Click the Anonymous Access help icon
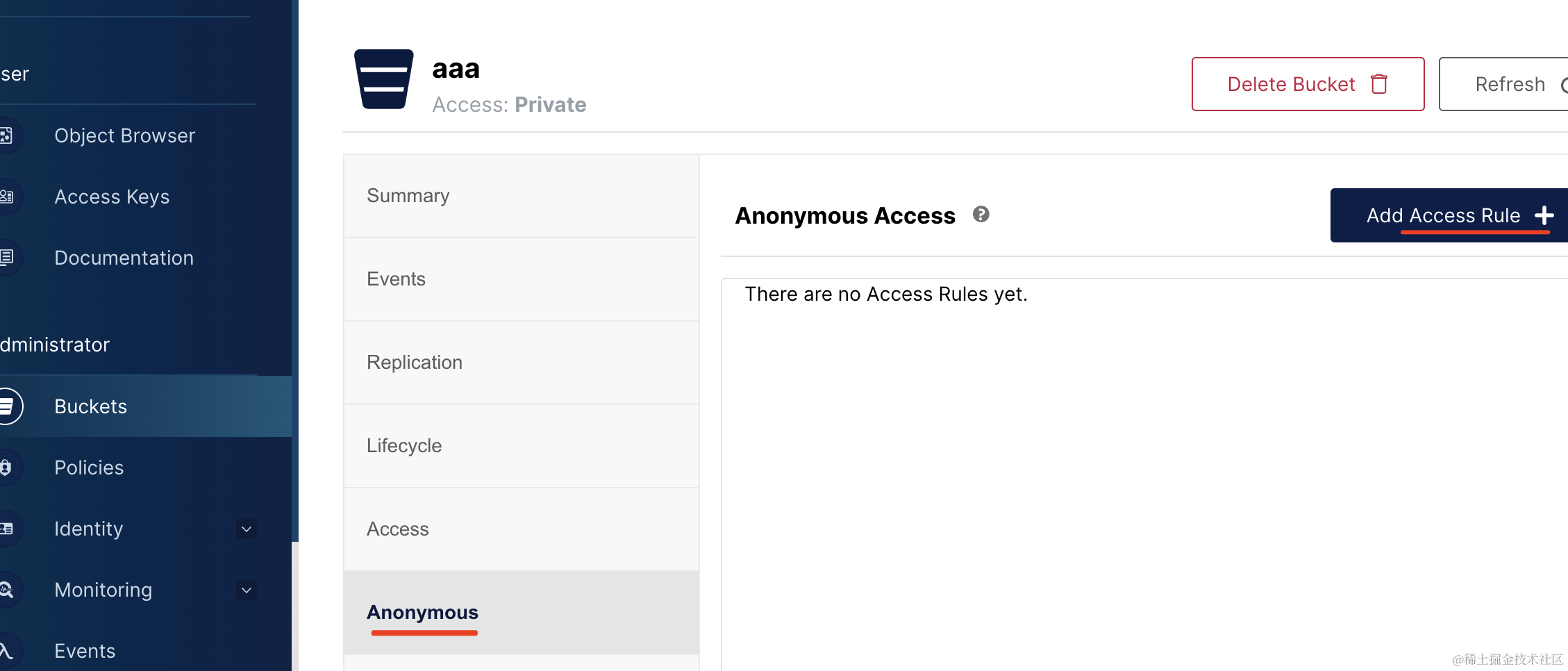1568x671 pixels. click(x=981, y=215)
